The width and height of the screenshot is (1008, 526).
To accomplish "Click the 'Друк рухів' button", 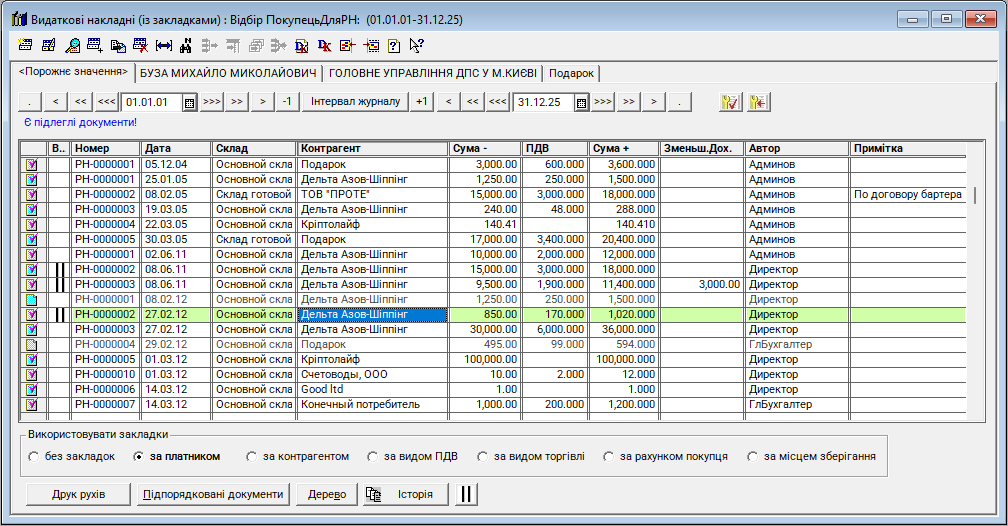I will click(79, 494).
